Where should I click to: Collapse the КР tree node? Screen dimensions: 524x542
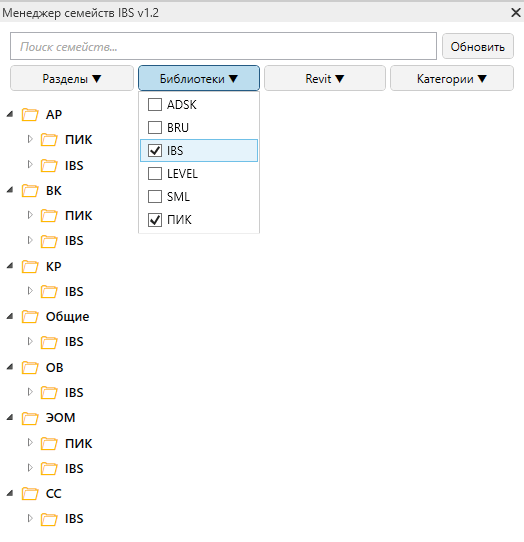[10, 266]
